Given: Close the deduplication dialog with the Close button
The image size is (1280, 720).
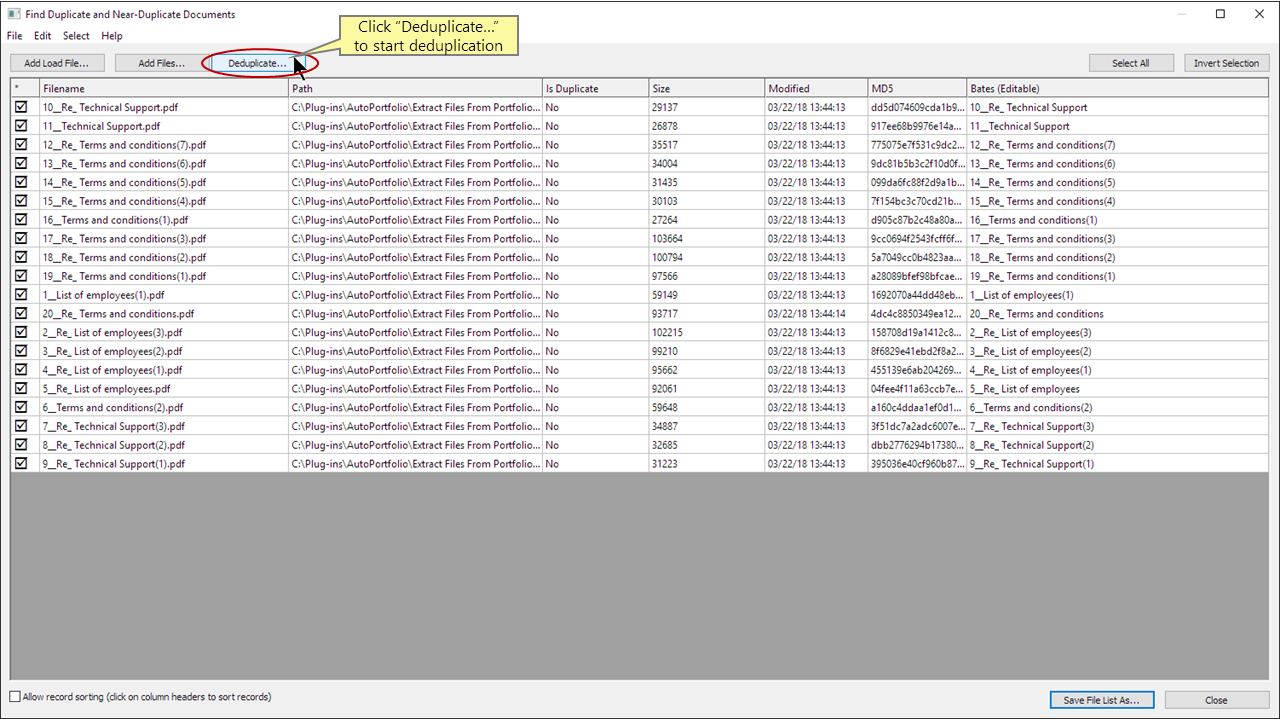Looking at the screenshot, I should [x=1216, y=700].
